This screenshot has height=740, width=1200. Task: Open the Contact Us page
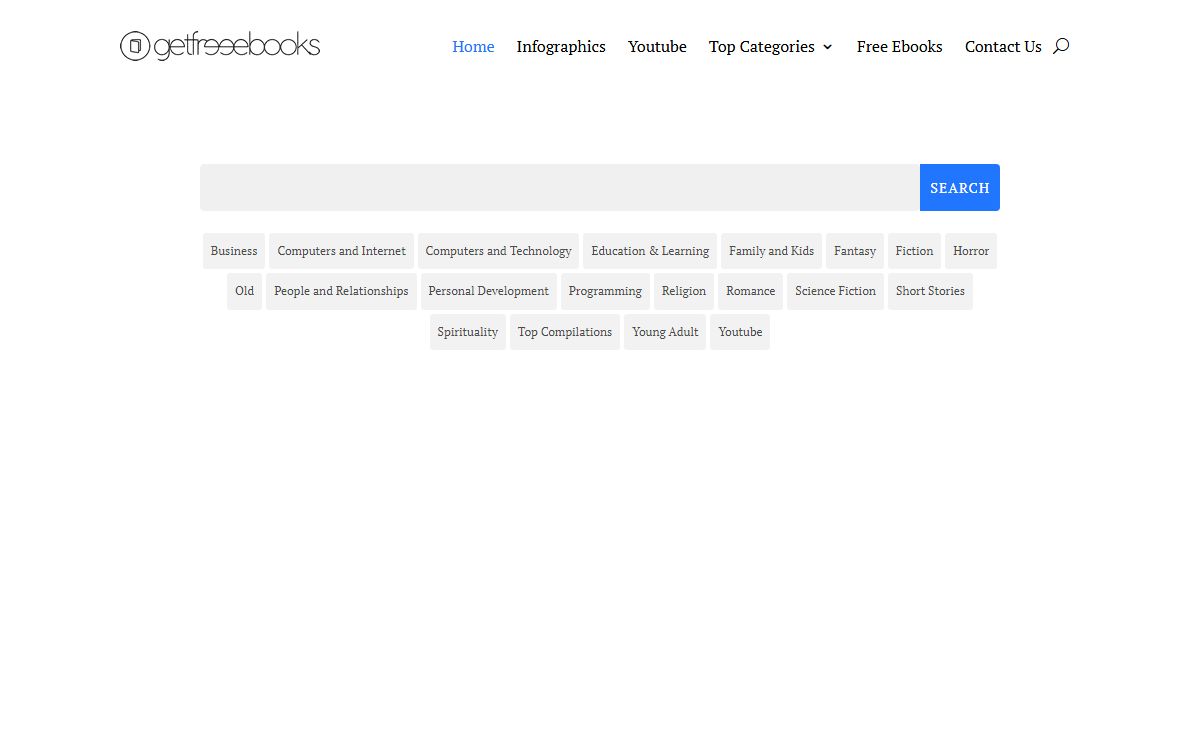[x=1002, y=47]
